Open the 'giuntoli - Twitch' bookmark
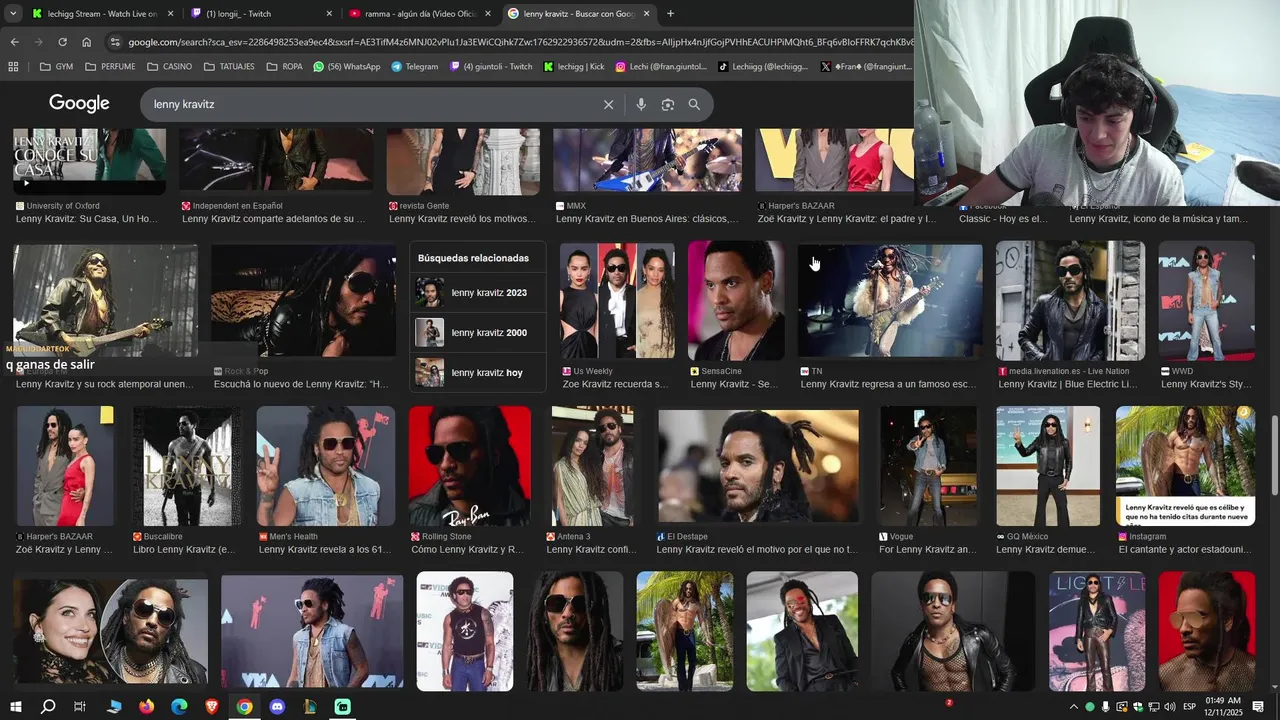This screenshot has height=720, width=1280. click(x=490, y=67)
